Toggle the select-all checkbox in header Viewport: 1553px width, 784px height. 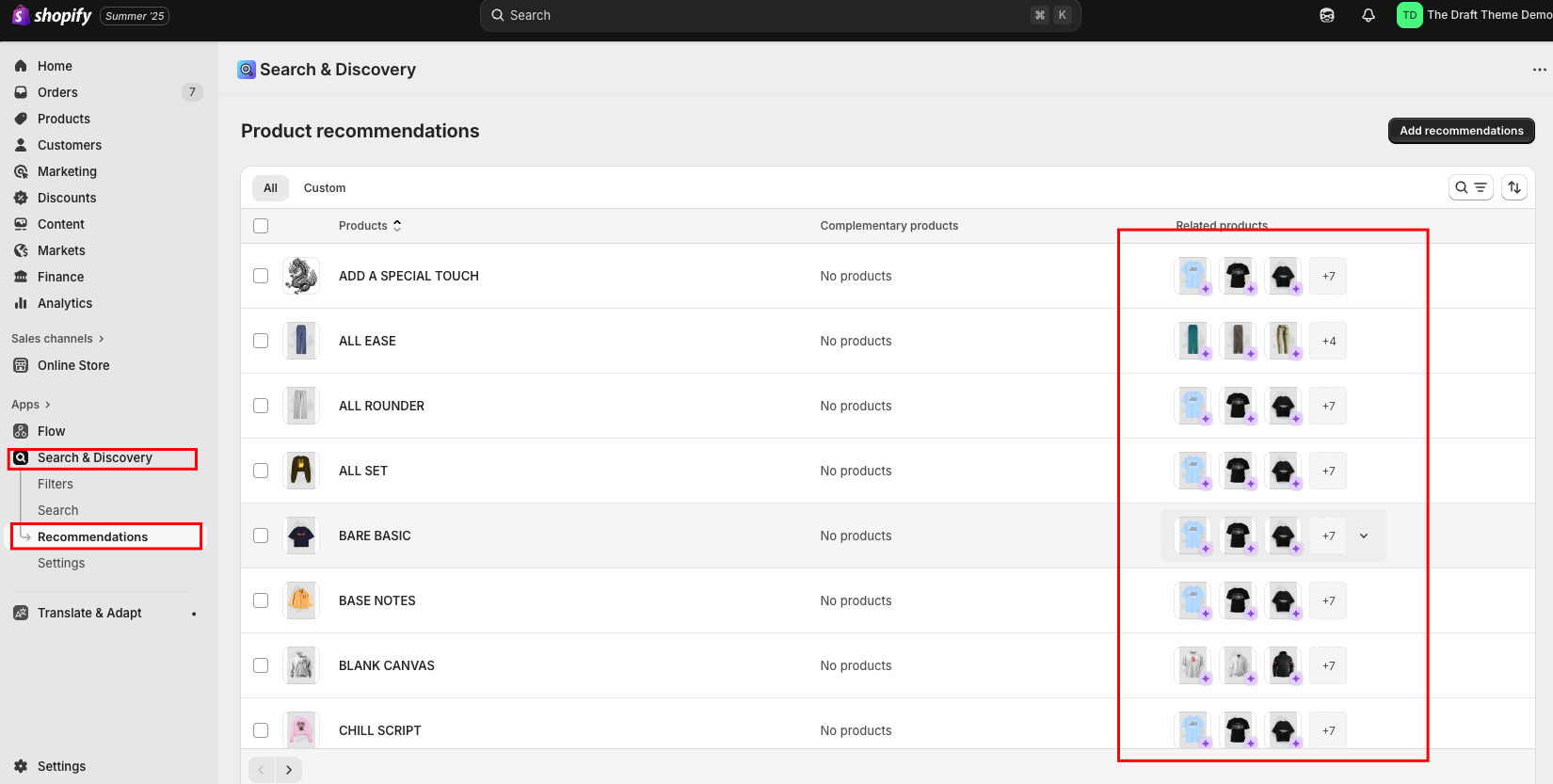[x=261, y=226]
